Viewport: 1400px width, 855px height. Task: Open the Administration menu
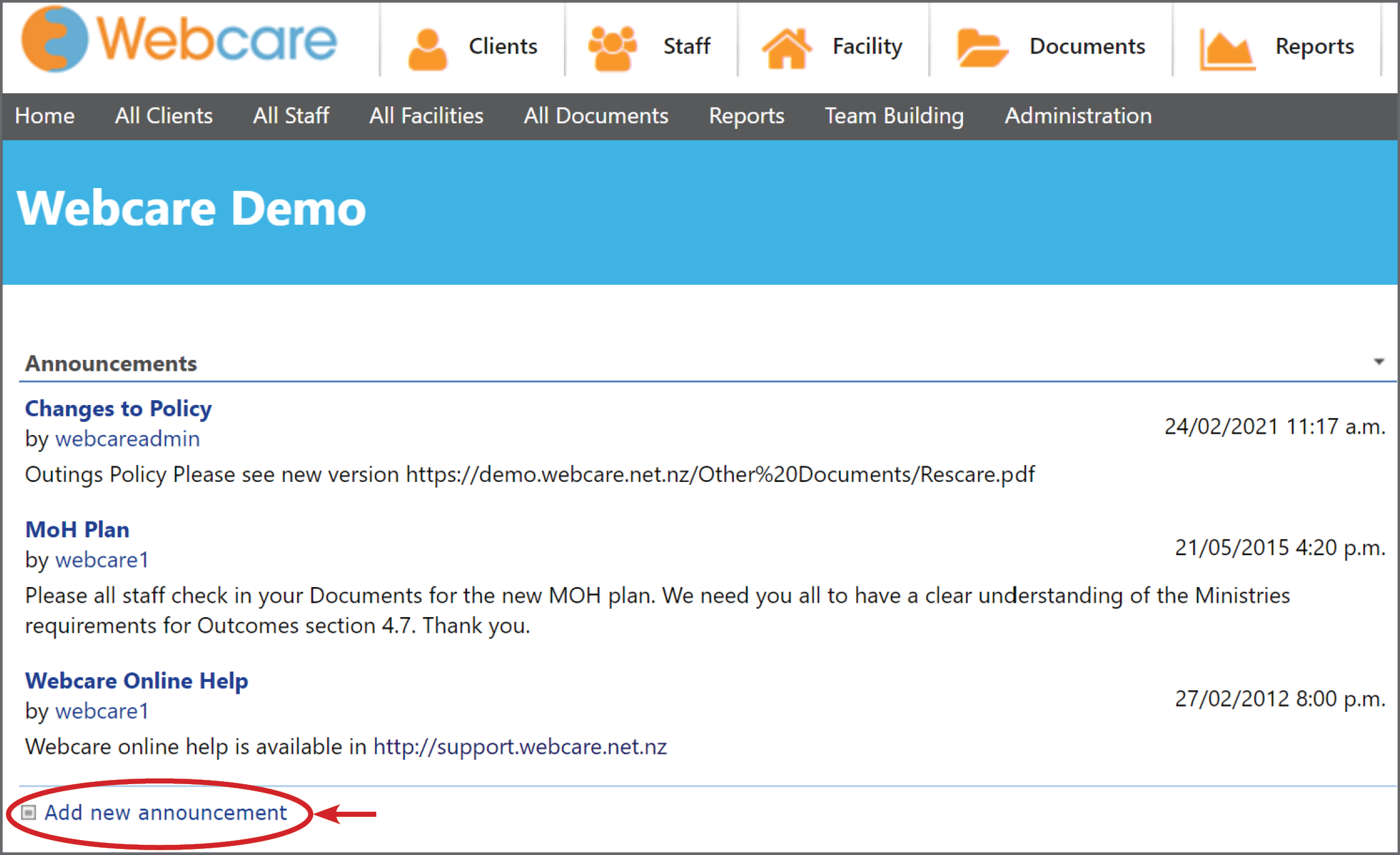click(1078, 115)
